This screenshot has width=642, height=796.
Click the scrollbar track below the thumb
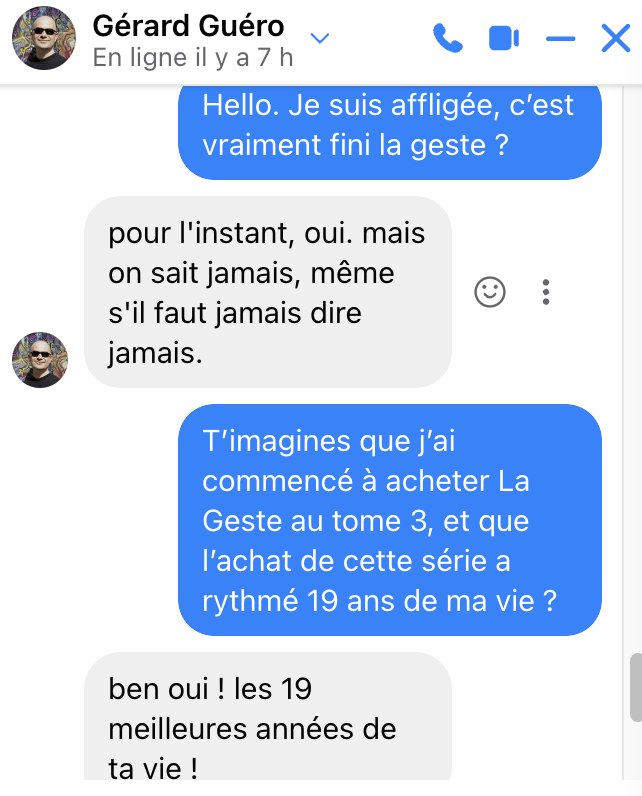[635, 760]
